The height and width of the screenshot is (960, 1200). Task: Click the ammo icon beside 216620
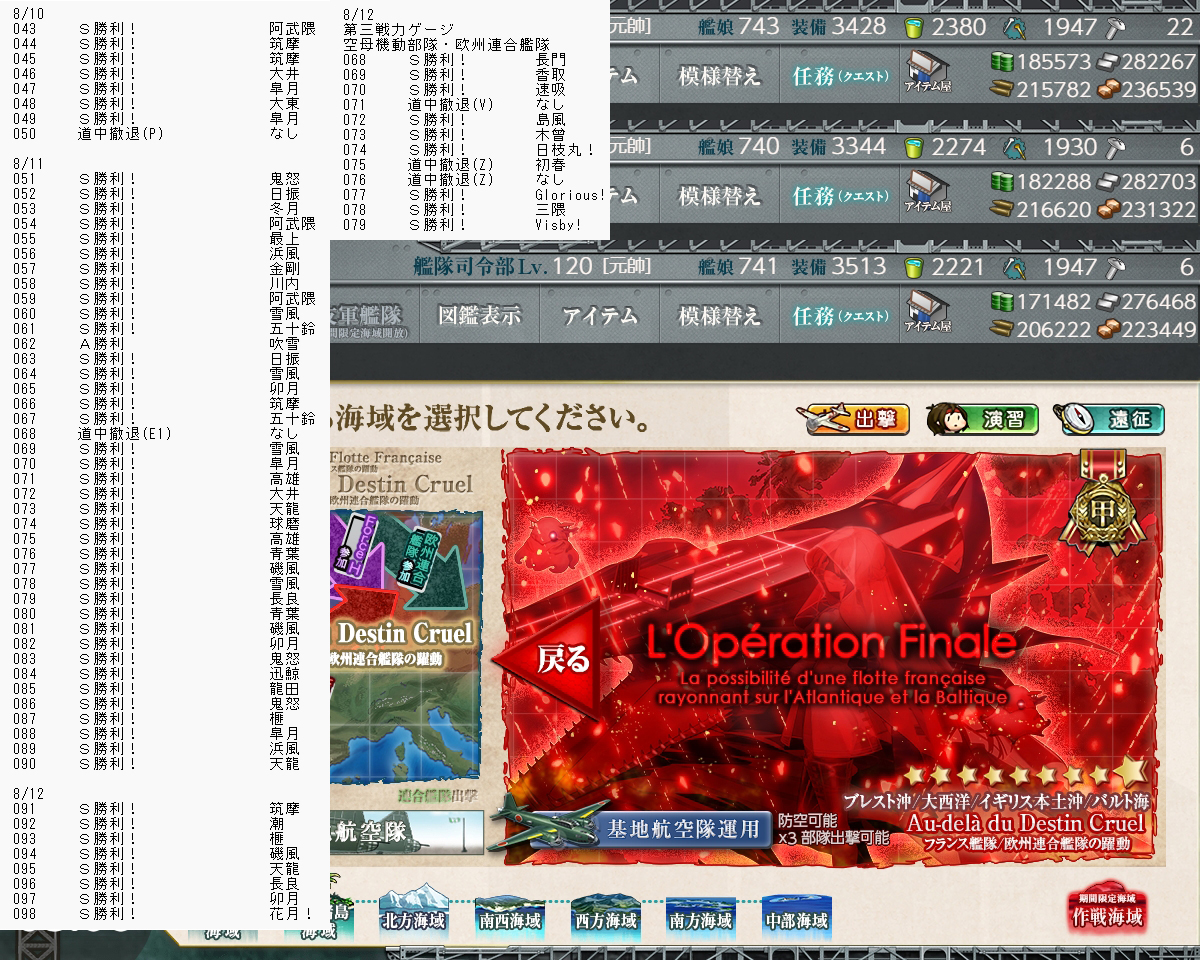tap(1001, 209)
